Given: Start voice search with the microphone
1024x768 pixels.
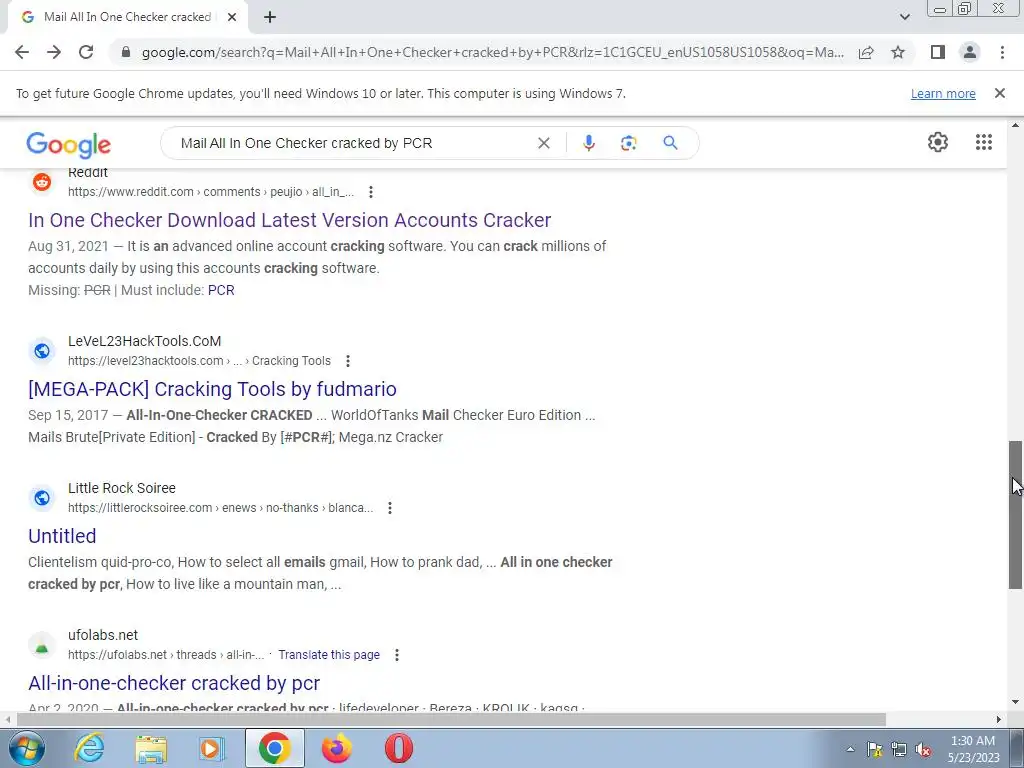Looking at the screenshot, I should (x=588, y=143).
